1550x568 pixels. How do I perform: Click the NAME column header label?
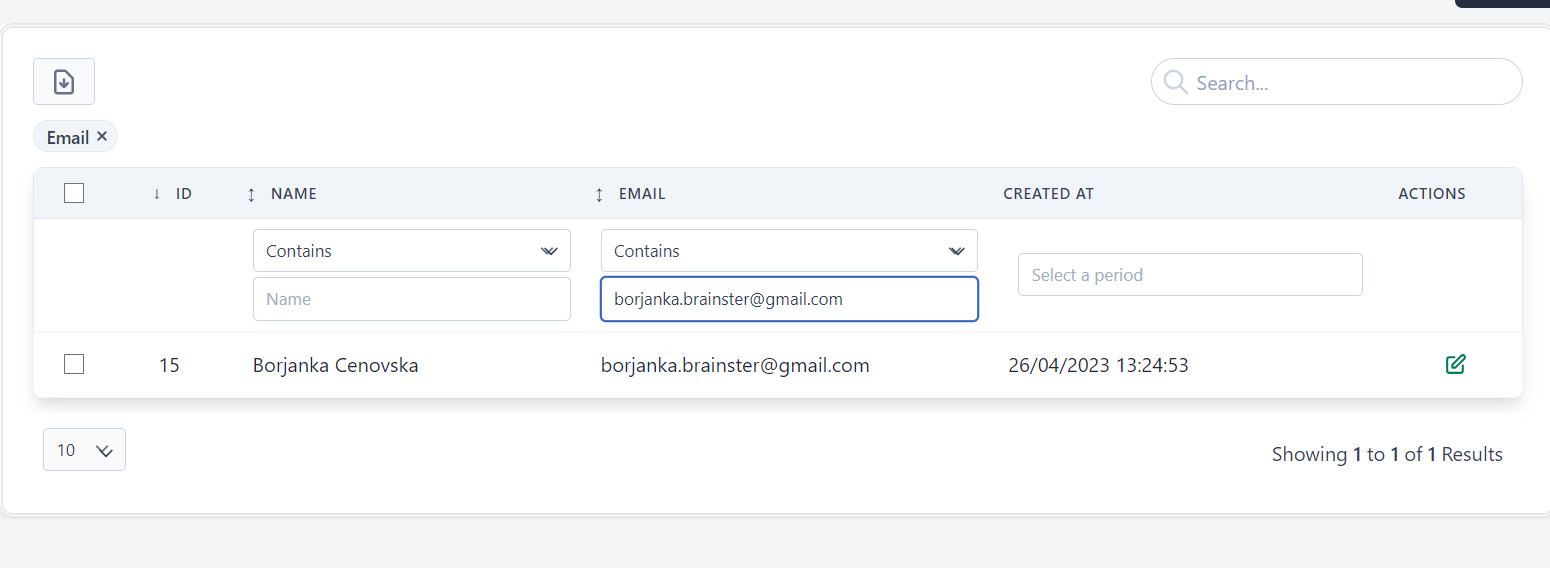pos(294,194)
